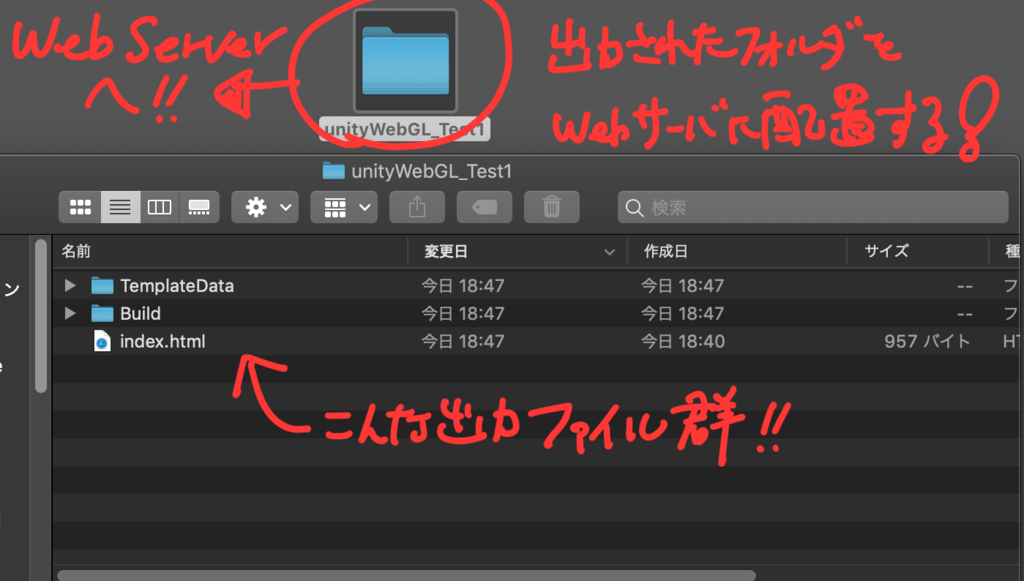
Task: Click the magnifier icon in search field
Action: [x=634, y=208]
